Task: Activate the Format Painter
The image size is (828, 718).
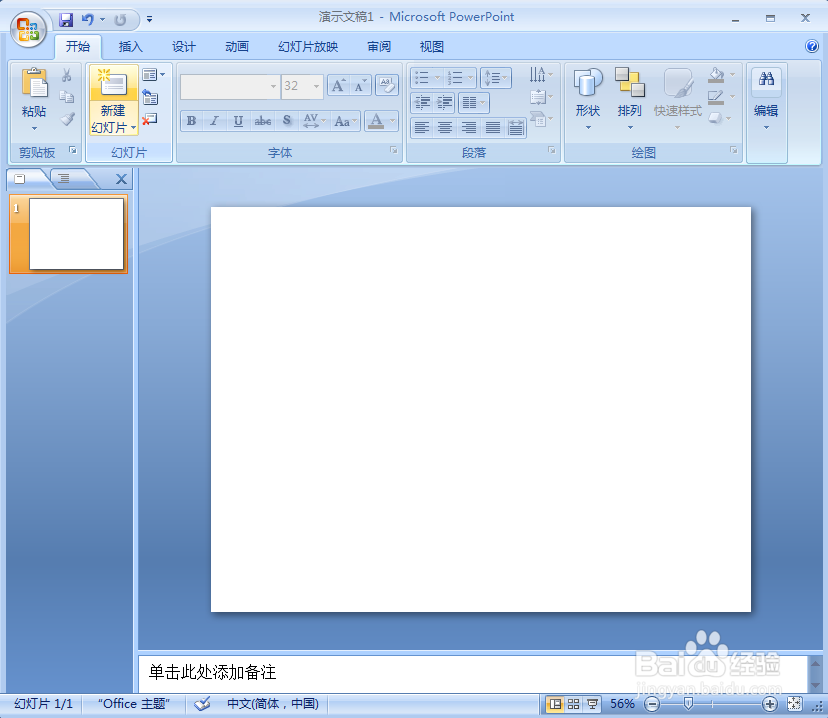Action: click(67, 119)
